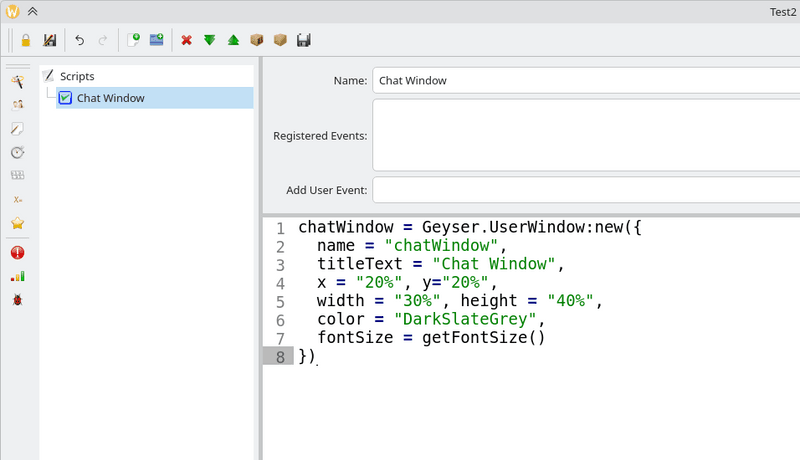800x460 pixels.
Task: Click the "40%" height value on line 5
Action: coord(570,300)
